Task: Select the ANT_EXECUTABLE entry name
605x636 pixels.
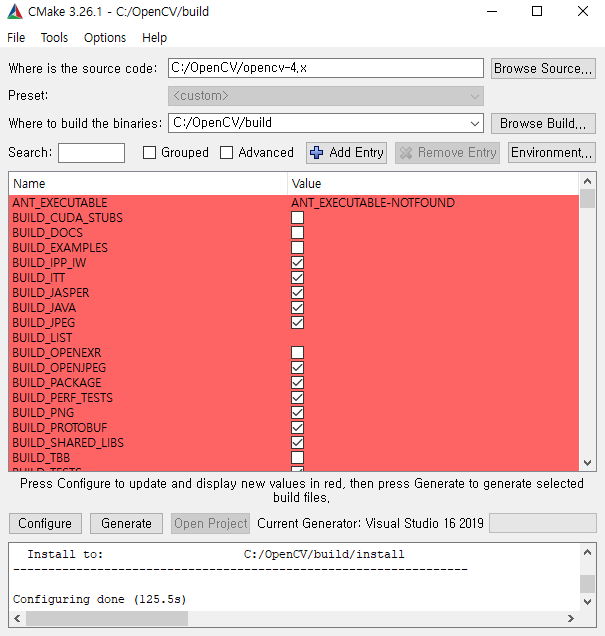Action: click(60, 203)
